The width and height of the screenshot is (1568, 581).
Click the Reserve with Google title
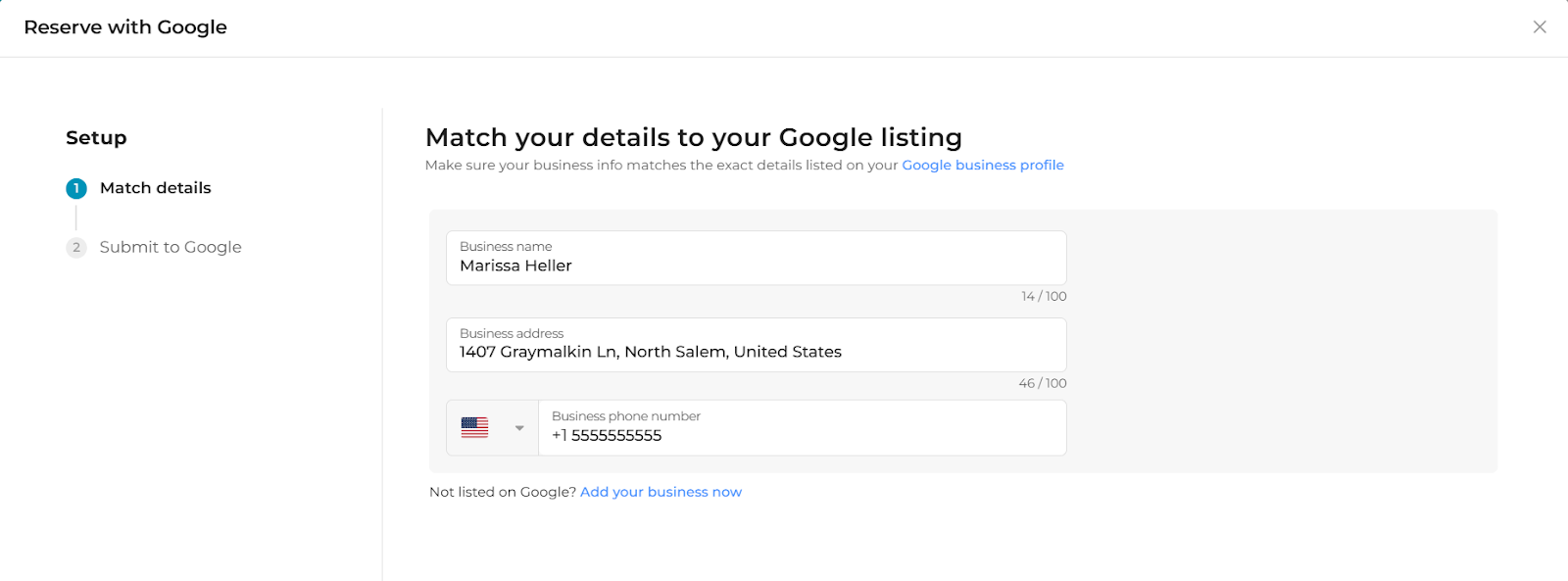[x=125, y=27]
